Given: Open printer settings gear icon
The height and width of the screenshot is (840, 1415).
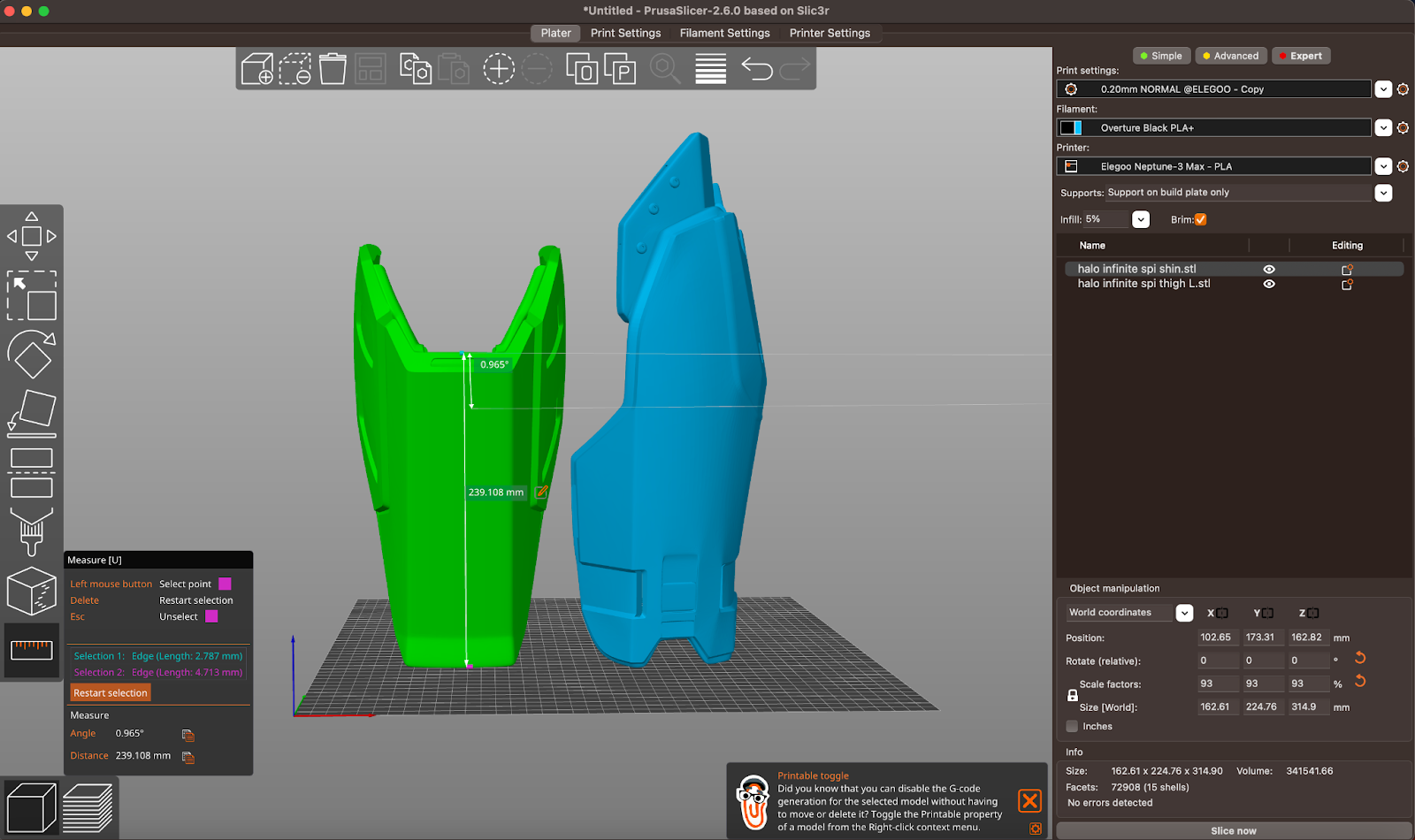Looking at the screenshot, I should (1403, 166).
